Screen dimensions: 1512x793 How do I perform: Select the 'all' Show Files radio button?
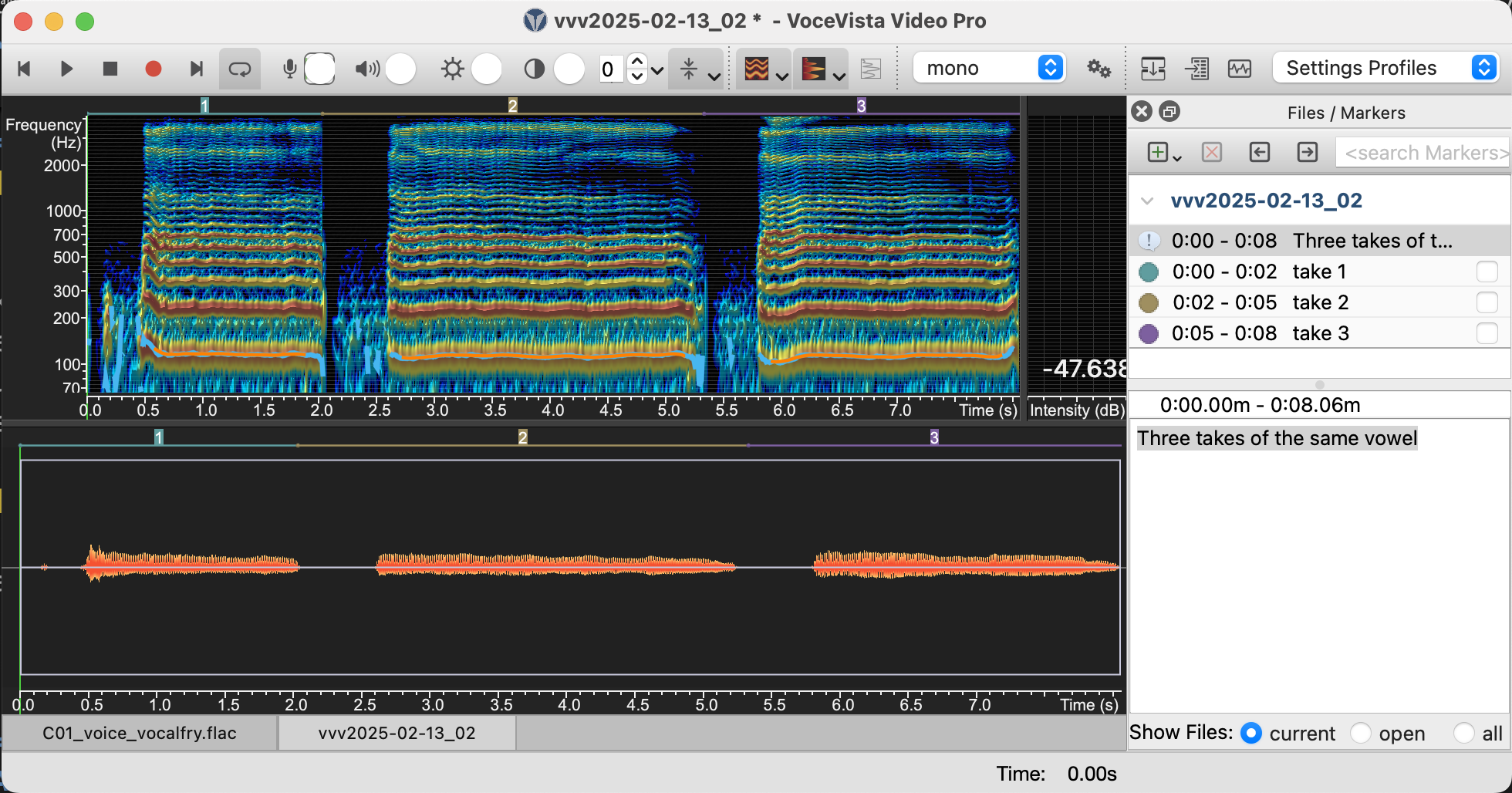click(x=1463, y=733)
